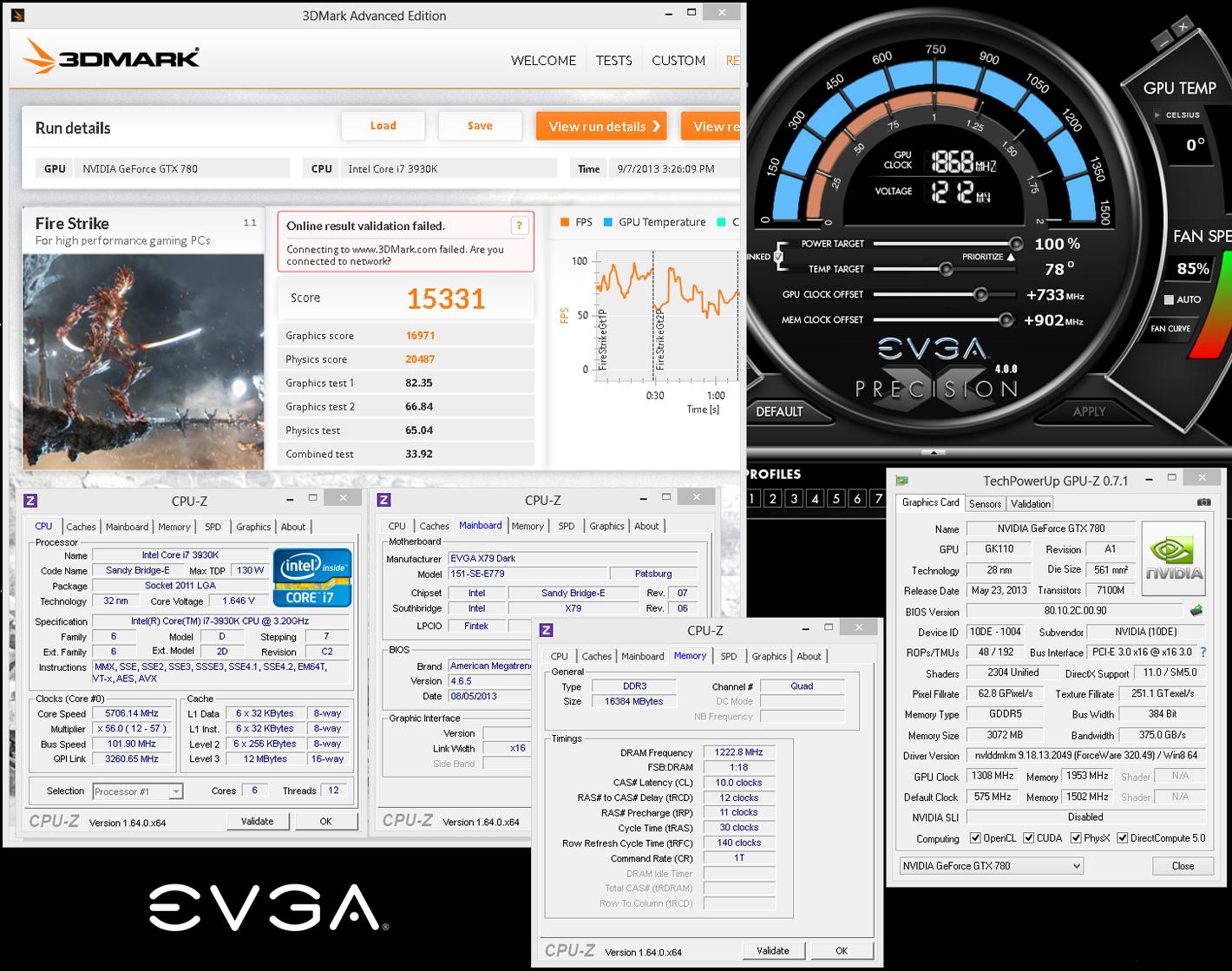Expand the Processor #1 selection dropdown
The width and height of the screenshot is (1232, 971).
137,791
